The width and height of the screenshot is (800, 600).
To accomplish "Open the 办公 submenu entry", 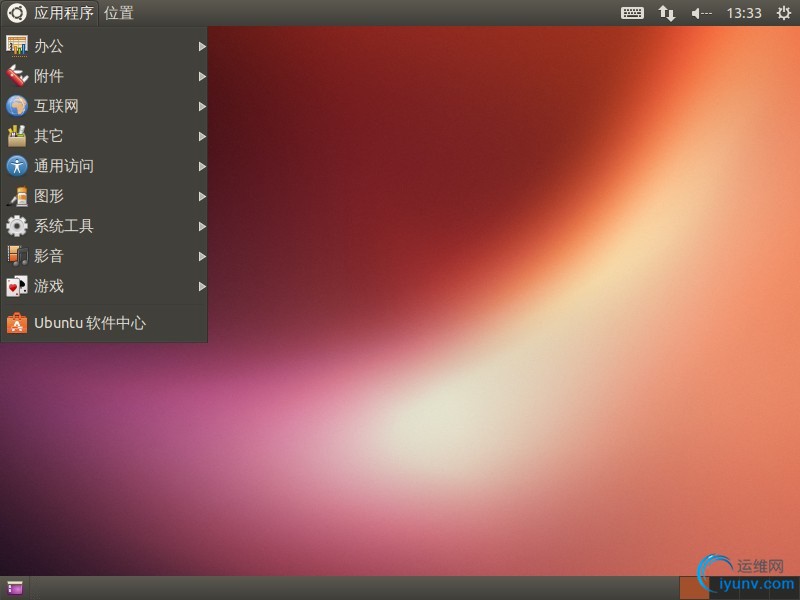I will click(x=104, y=46).
